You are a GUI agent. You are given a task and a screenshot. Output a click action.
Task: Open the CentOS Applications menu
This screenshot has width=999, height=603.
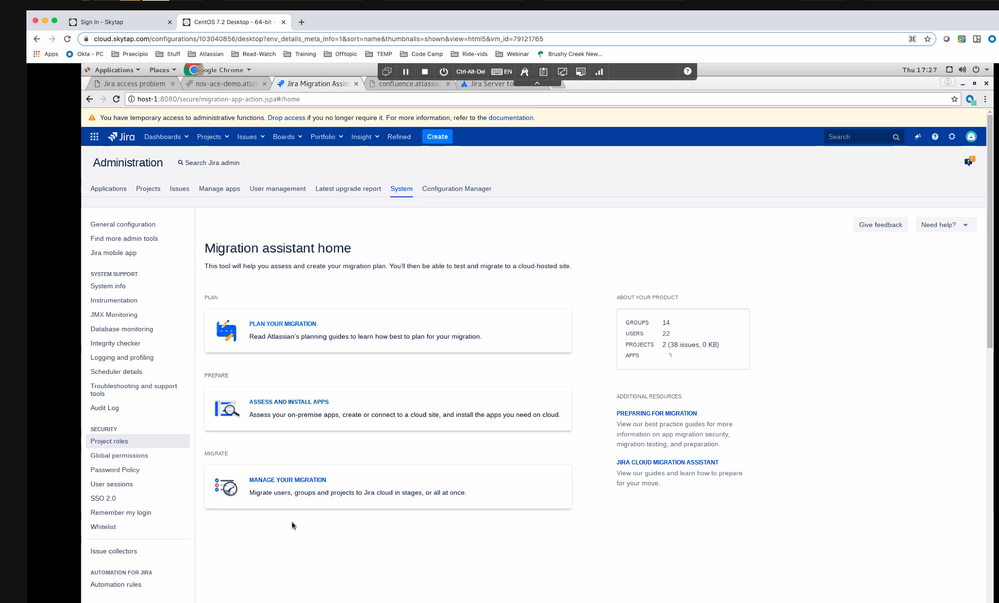(117, 69)
